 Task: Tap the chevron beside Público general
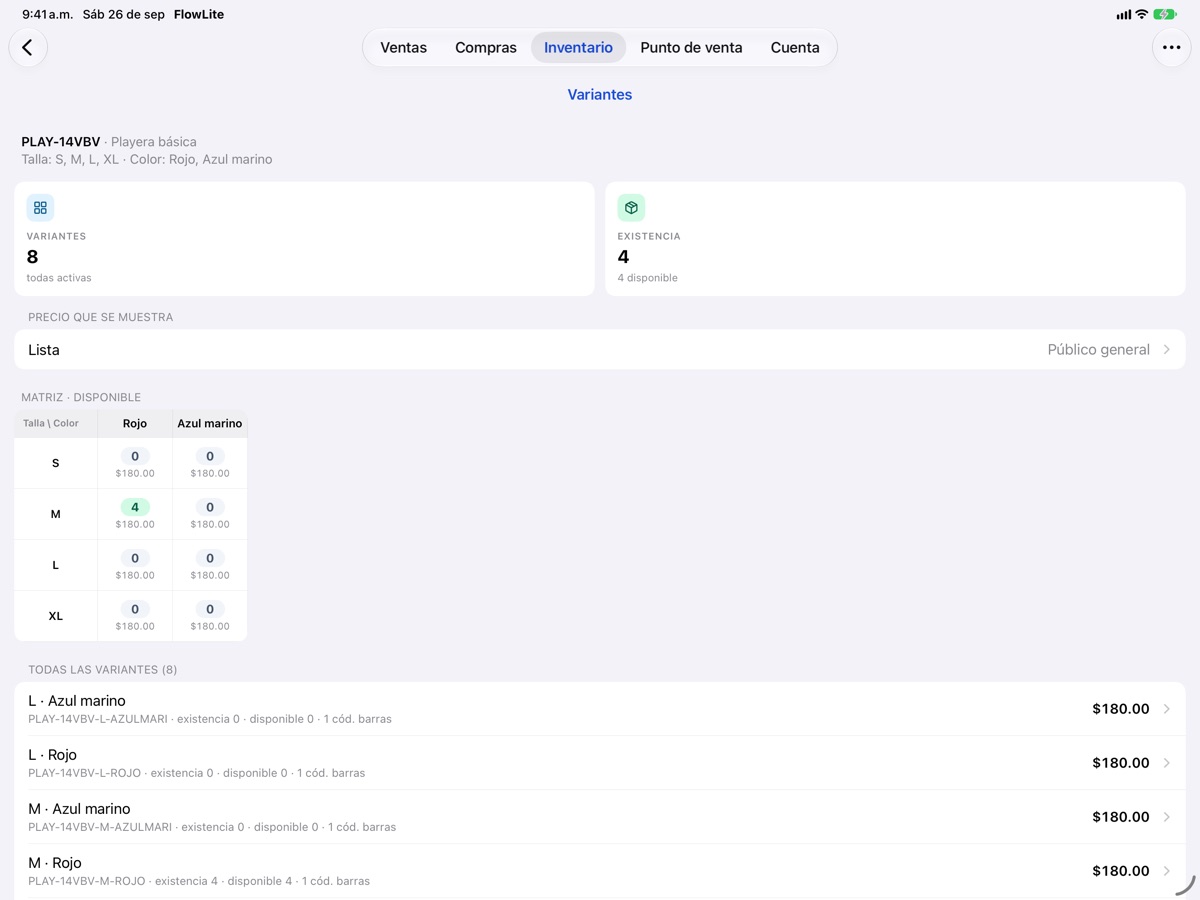[1166, 350]
